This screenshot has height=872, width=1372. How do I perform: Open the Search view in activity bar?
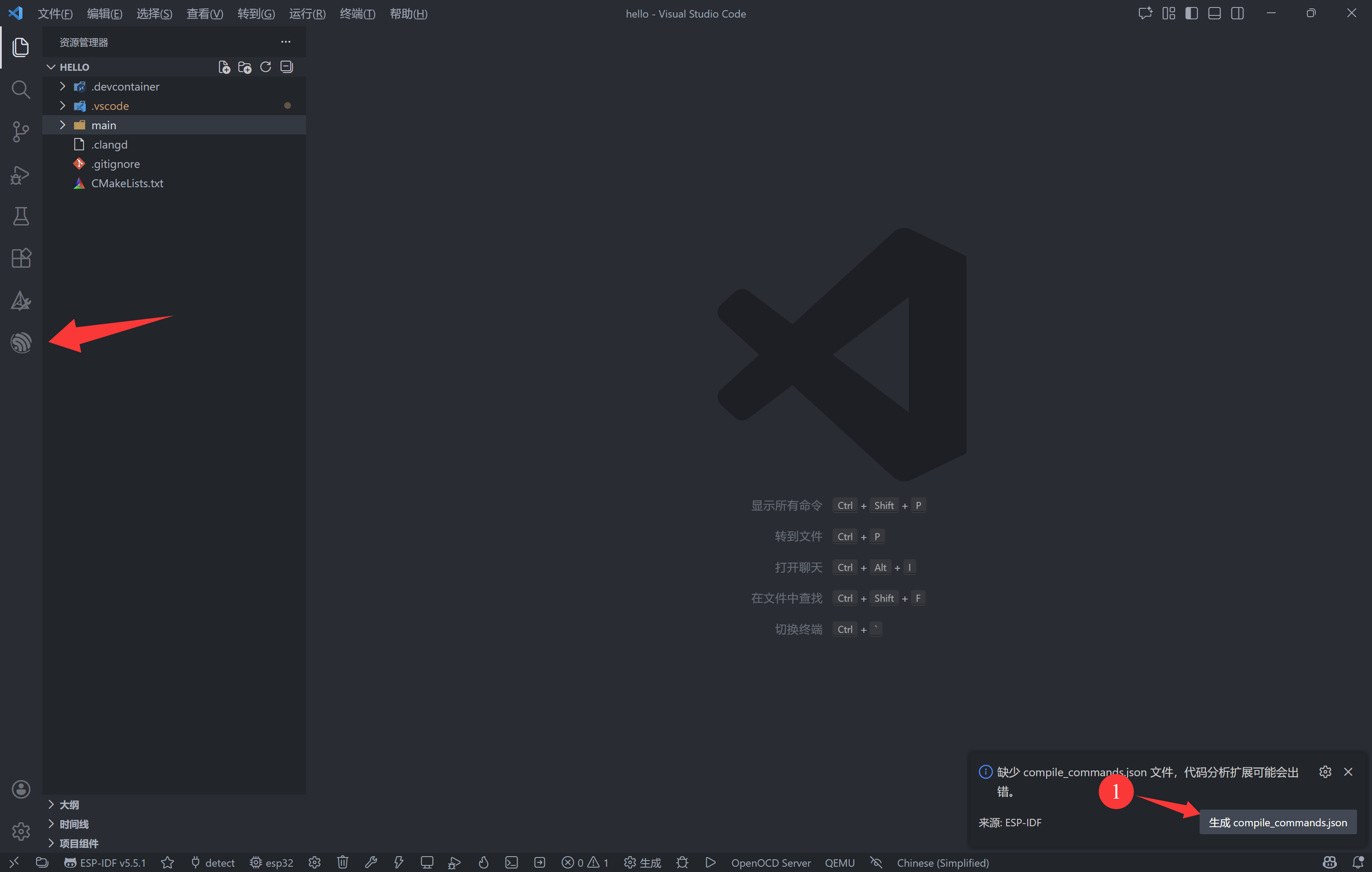click(x=21, y=89)
